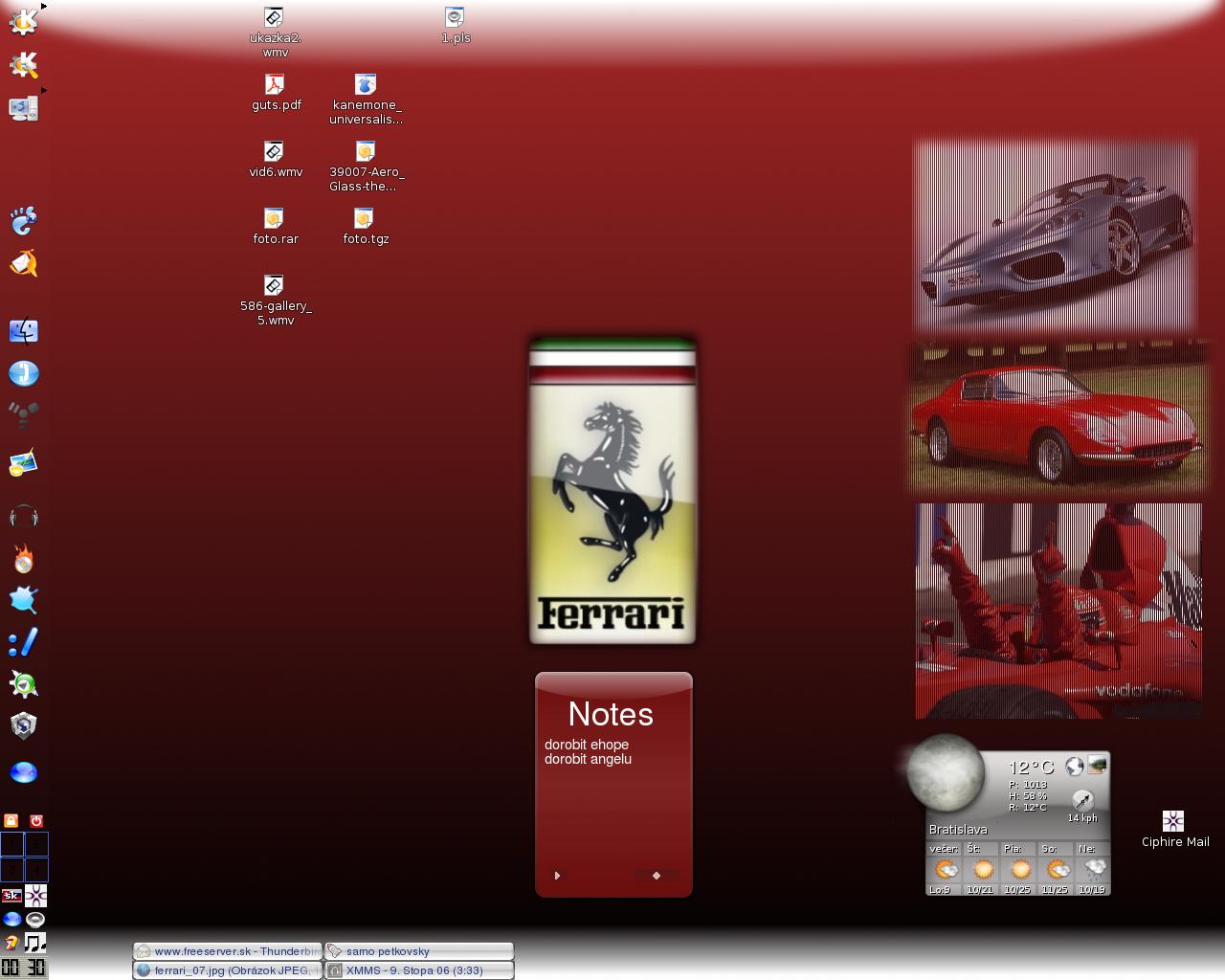
Task: Launch the GNOME foot browser icon
Action: (x=23, y=221)
